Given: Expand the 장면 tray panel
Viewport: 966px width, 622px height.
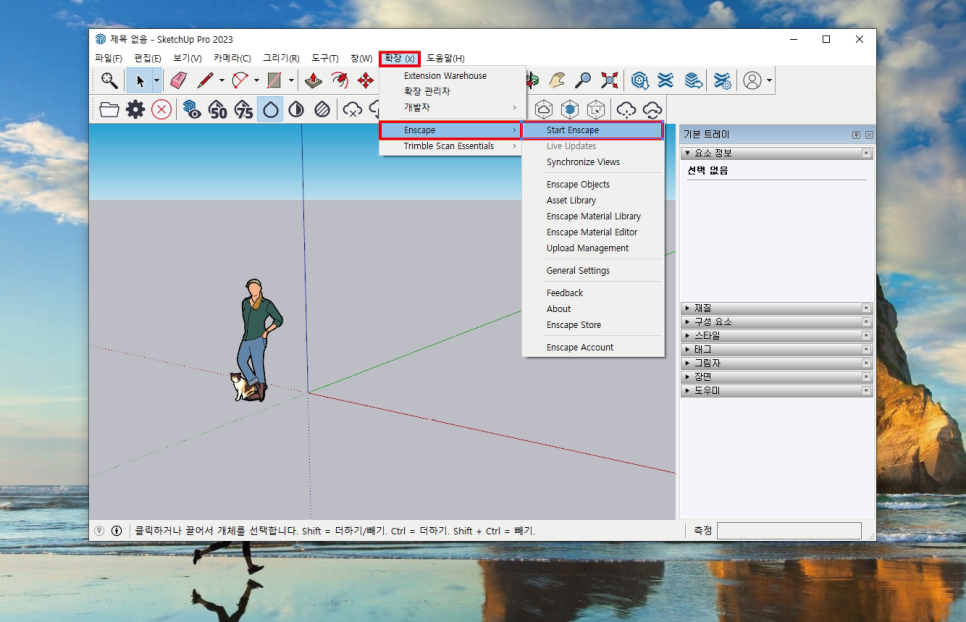Looking at the screenshot, I should tap(688, 376).
